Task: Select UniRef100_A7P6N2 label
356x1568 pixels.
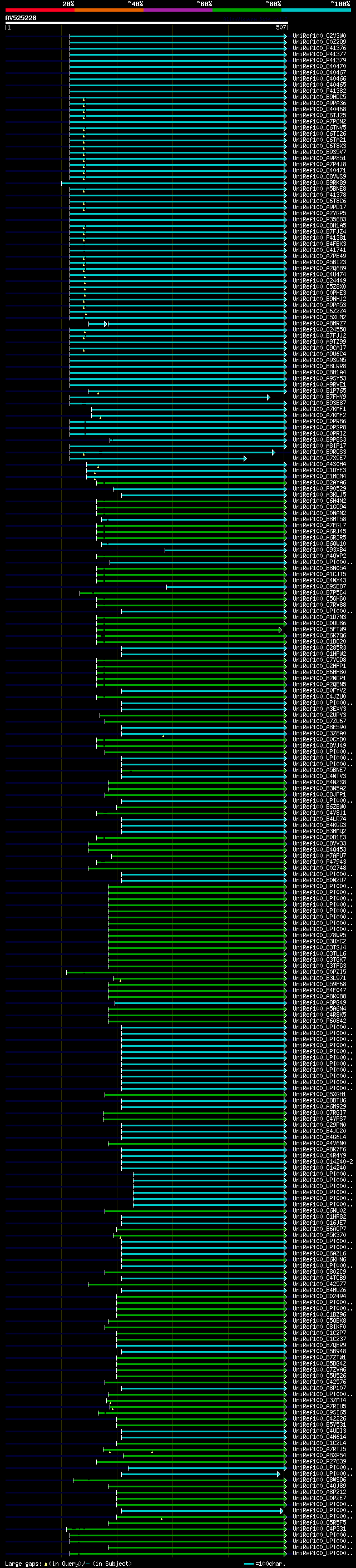Action: tap(319, 122)
